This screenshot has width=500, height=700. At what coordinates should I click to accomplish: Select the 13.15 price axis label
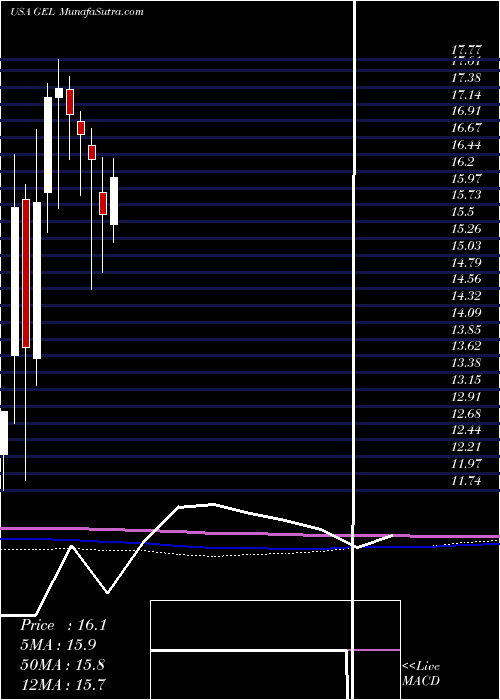[466, 380]
